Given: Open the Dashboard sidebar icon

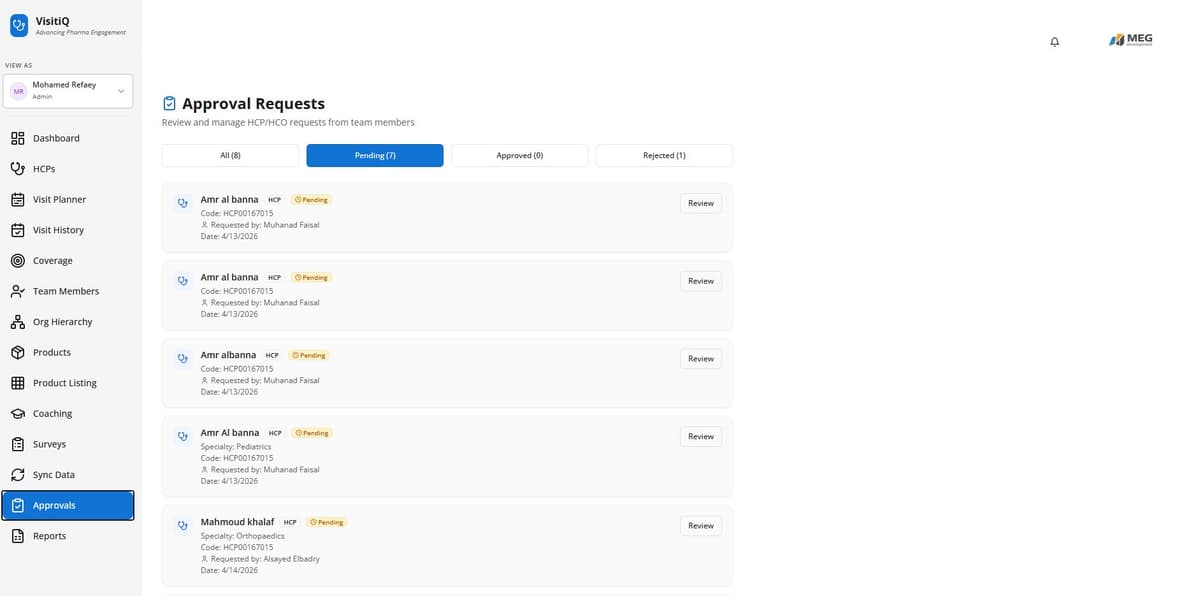Looking at the screenshot, I should (17, 138).
